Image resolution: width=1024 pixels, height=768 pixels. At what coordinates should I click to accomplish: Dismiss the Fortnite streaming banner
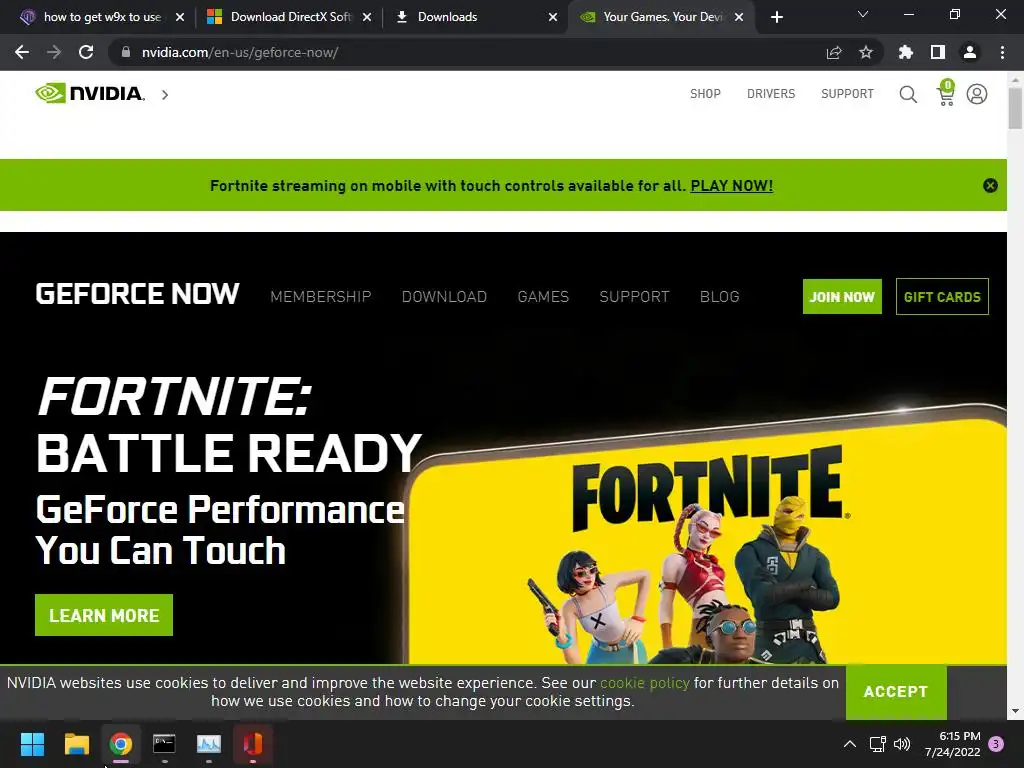(990, 185)
